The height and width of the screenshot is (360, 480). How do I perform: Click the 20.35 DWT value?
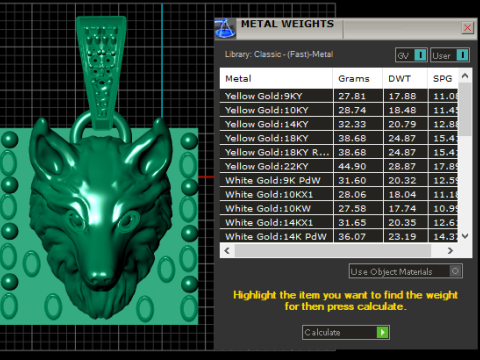pos(402,222)
